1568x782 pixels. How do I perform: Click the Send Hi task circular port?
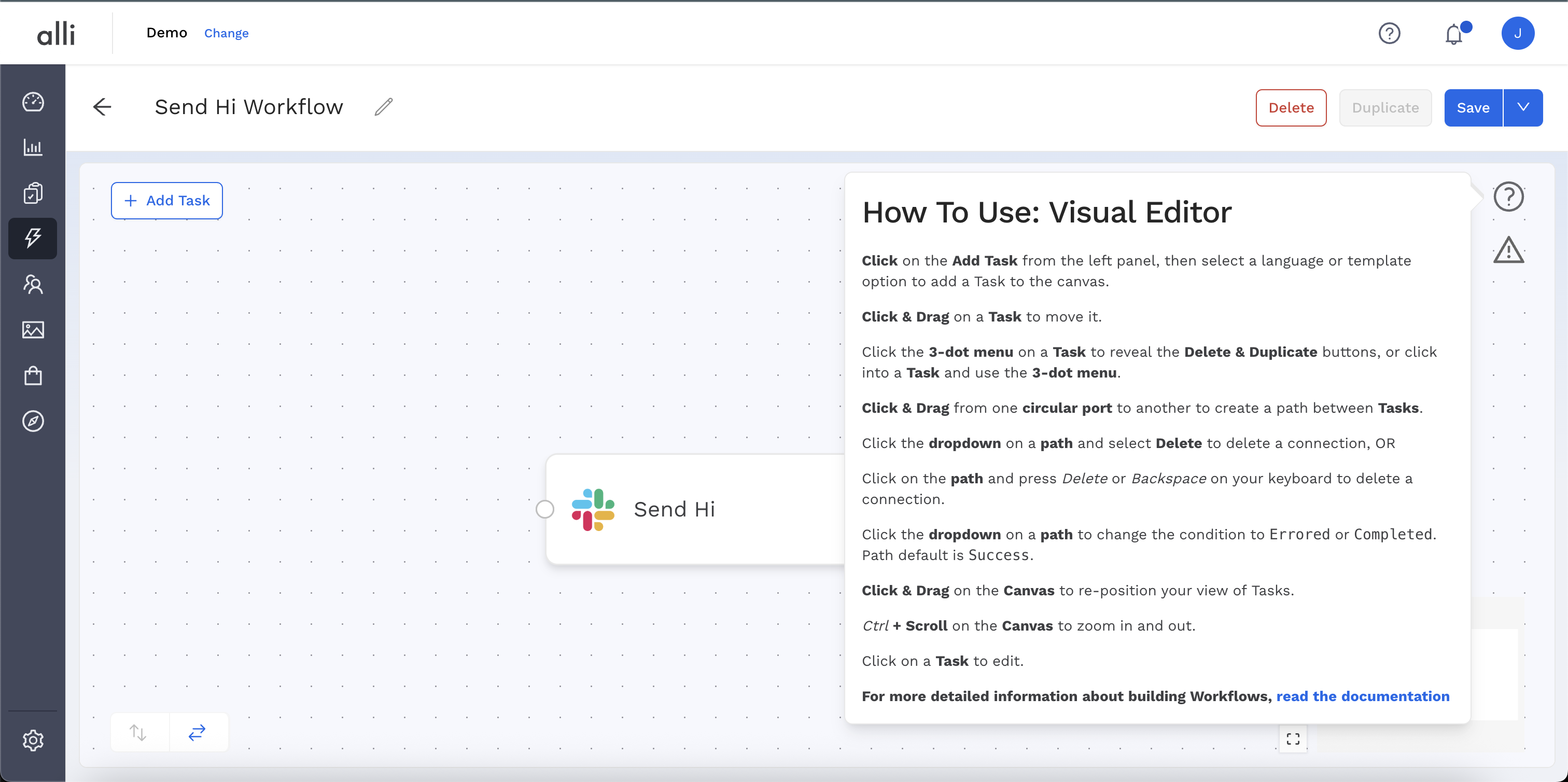coord(545,509)
